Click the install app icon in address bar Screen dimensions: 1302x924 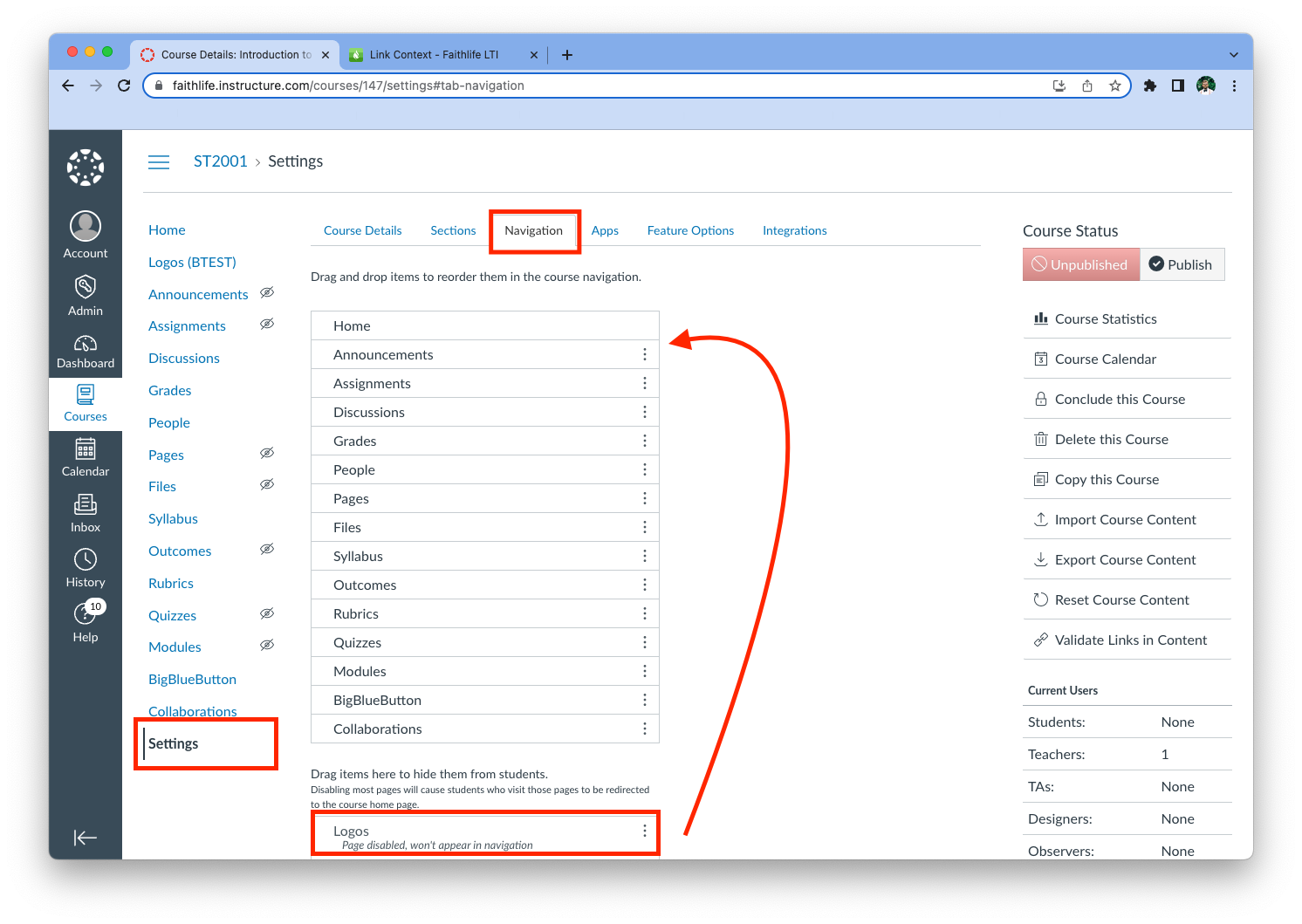click(1059, 86)
